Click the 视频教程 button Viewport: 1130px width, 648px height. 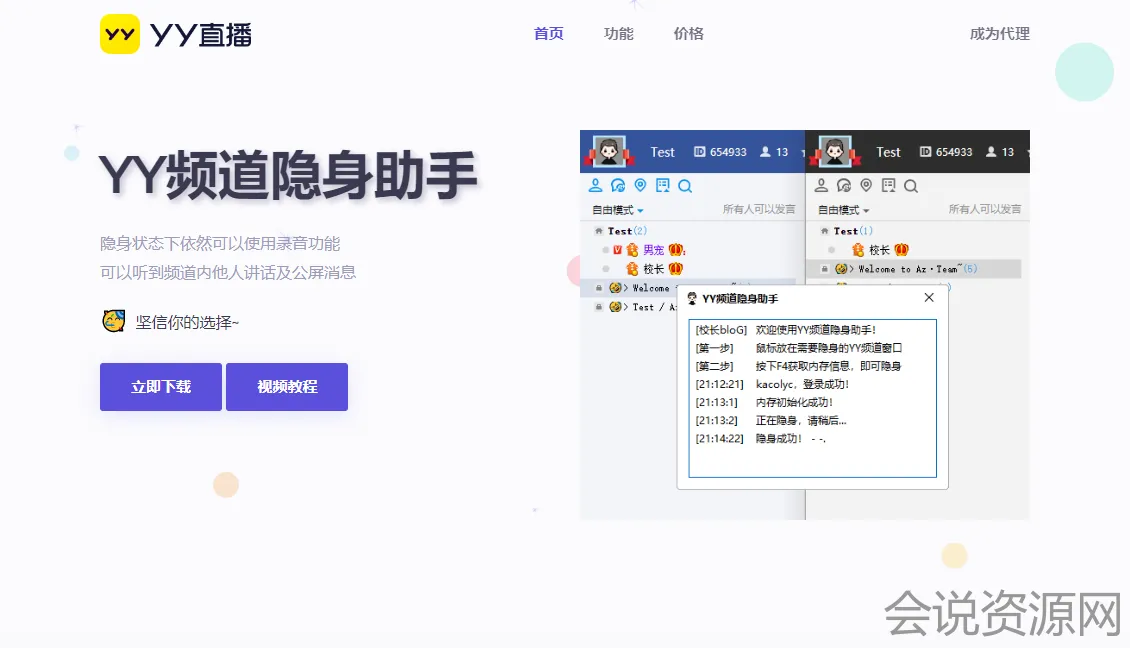287,387
